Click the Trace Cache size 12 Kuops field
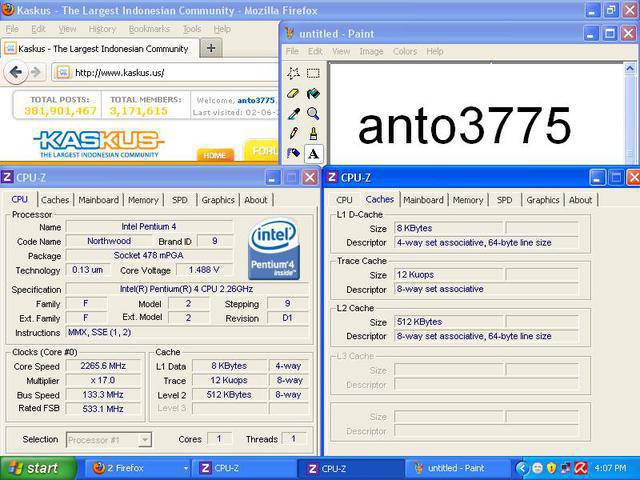The width and height of the screenshot is (640, 480). point(448,275)
